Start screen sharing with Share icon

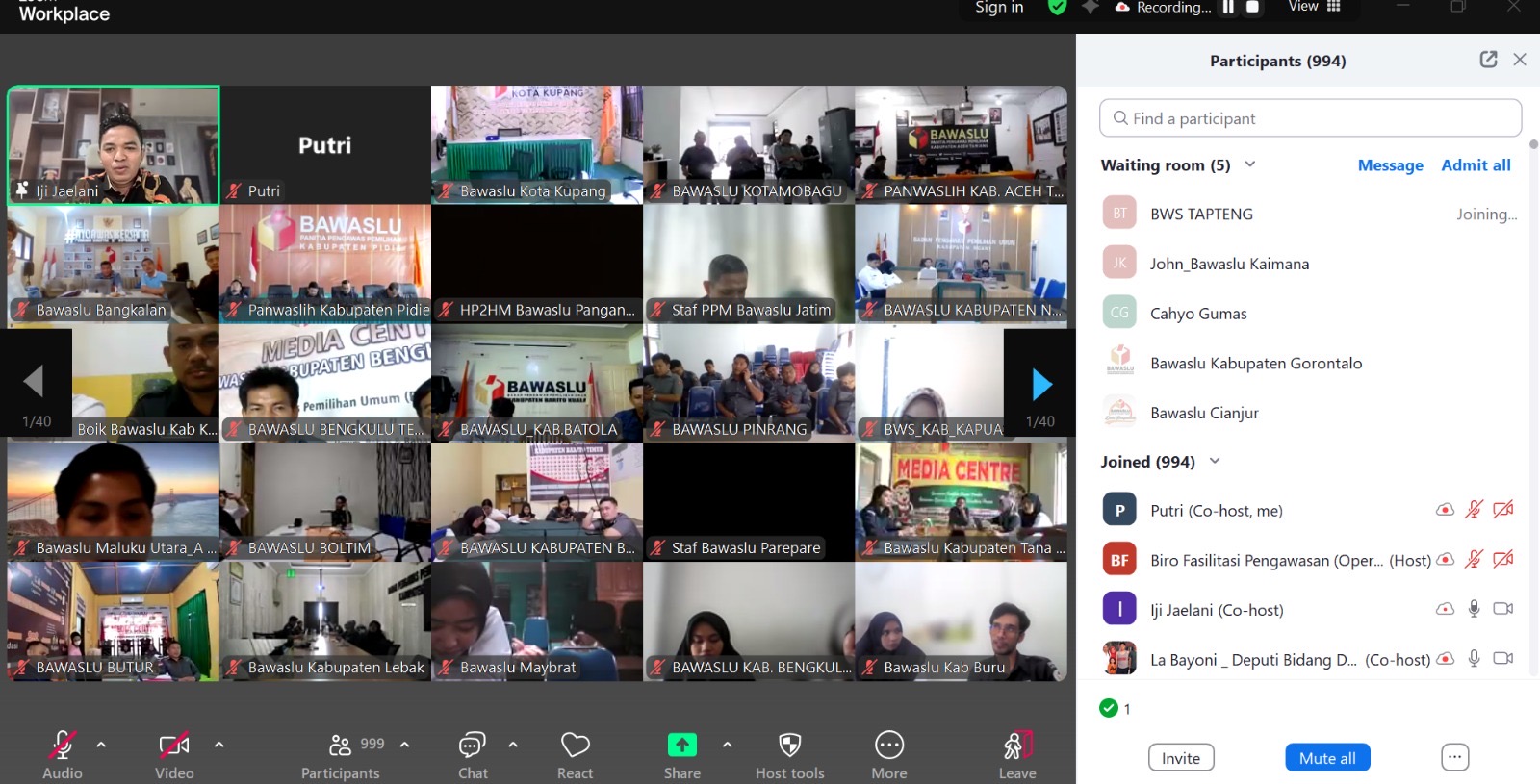tap(681, 746)
